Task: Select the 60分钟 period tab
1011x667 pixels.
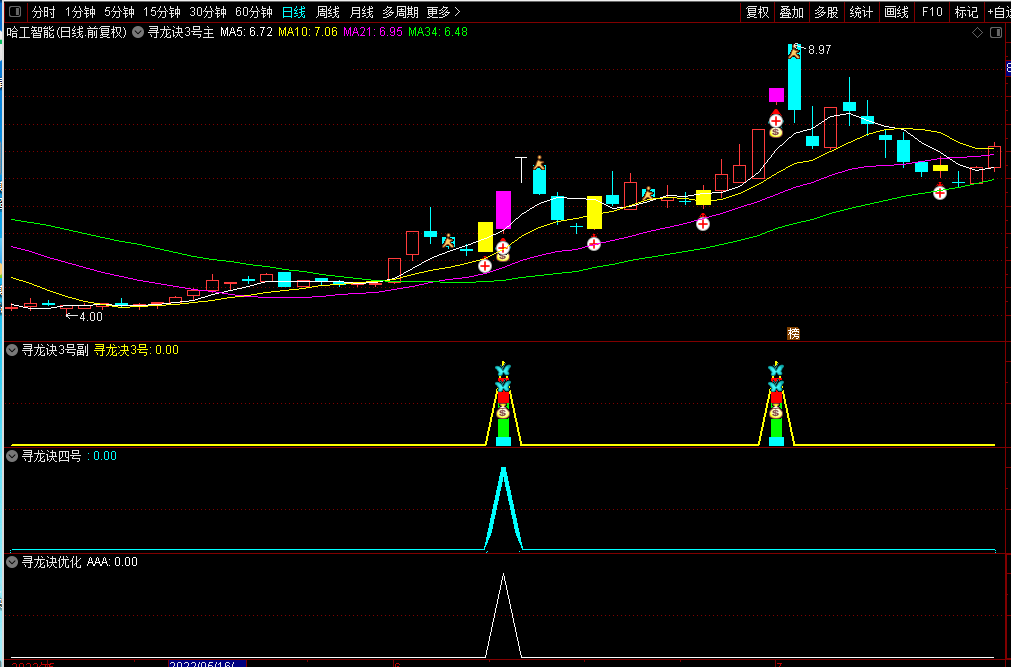Action: click(x=253, y=12)
